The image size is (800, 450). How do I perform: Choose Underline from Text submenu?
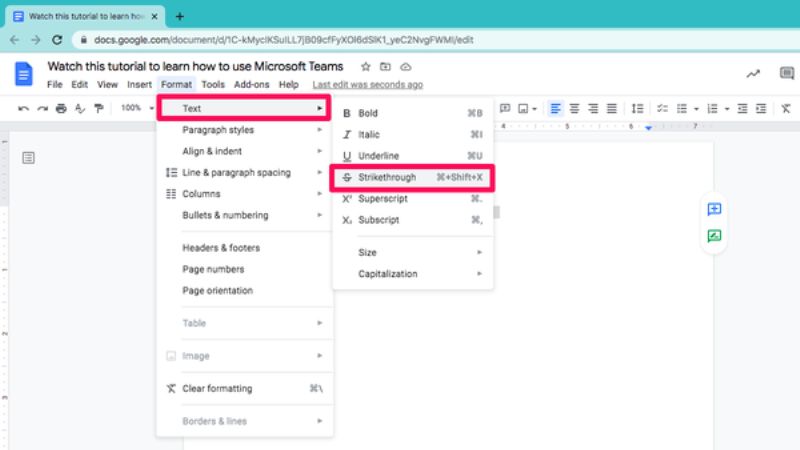tap(413, 156)
